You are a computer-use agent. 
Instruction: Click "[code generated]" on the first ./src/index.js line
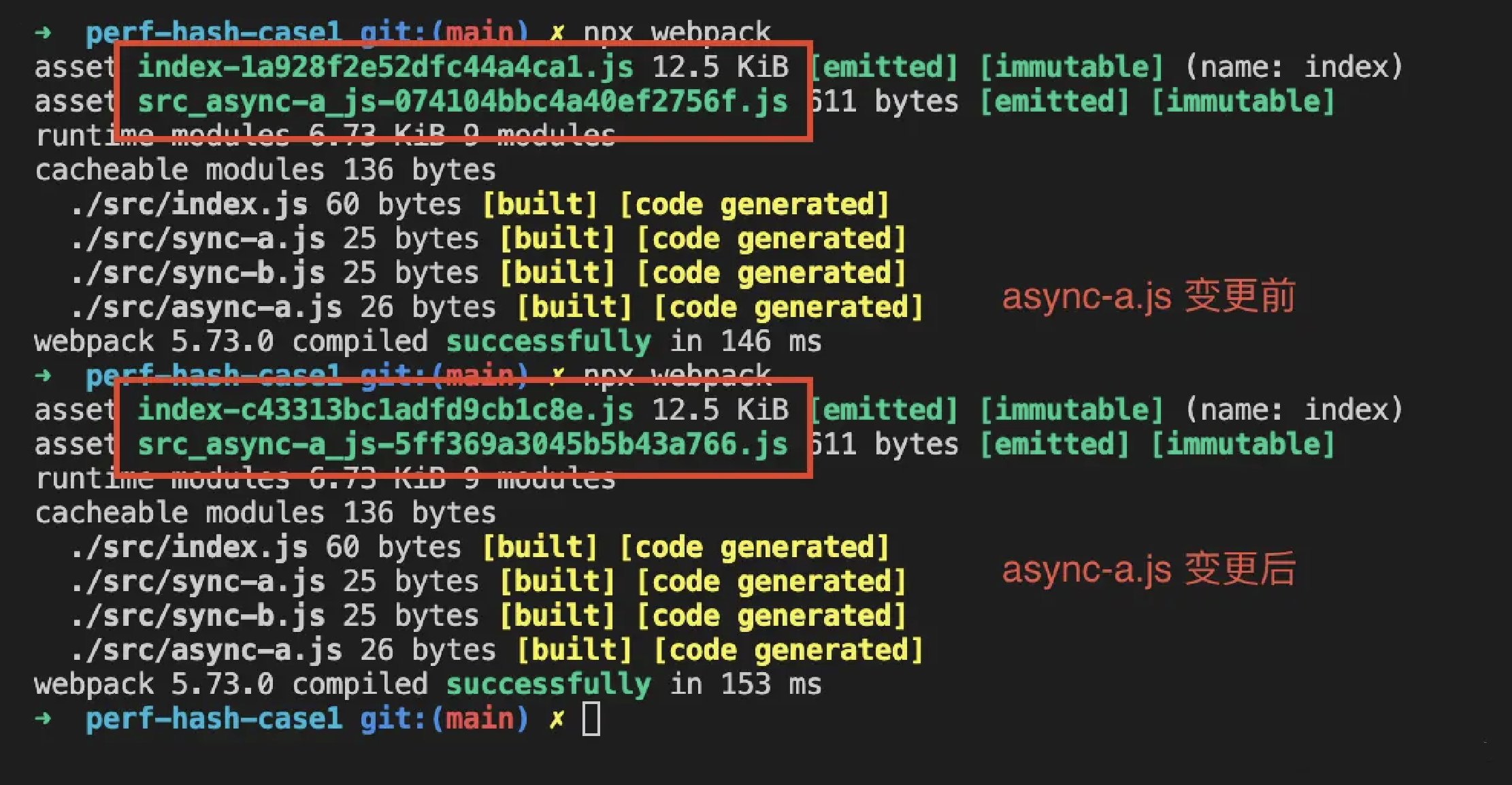755,205
